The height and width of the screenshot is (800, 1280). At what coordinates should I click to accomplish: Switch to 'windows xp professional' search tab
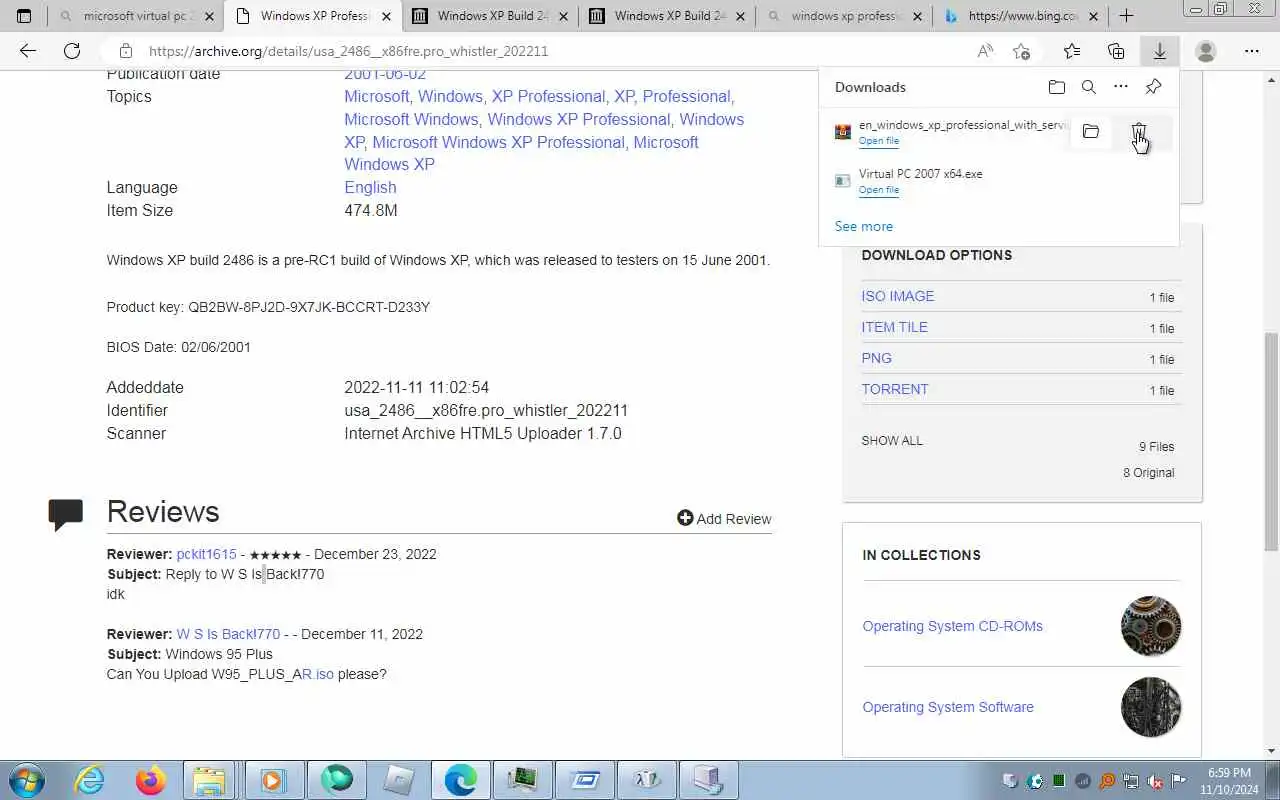click(844, 16)
